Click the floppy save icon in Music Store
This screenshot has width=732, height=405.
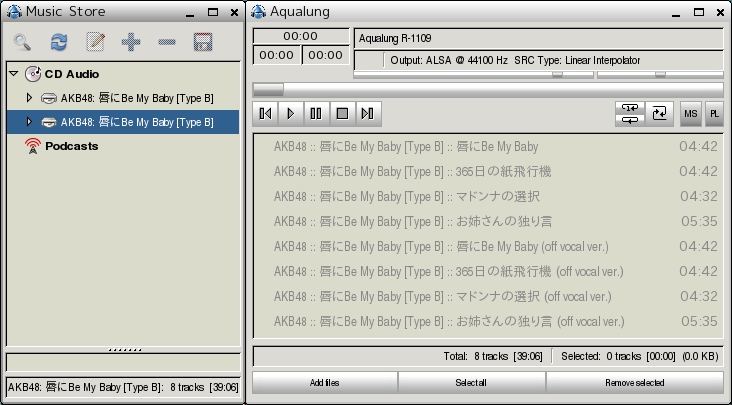(x=203, y=42)
